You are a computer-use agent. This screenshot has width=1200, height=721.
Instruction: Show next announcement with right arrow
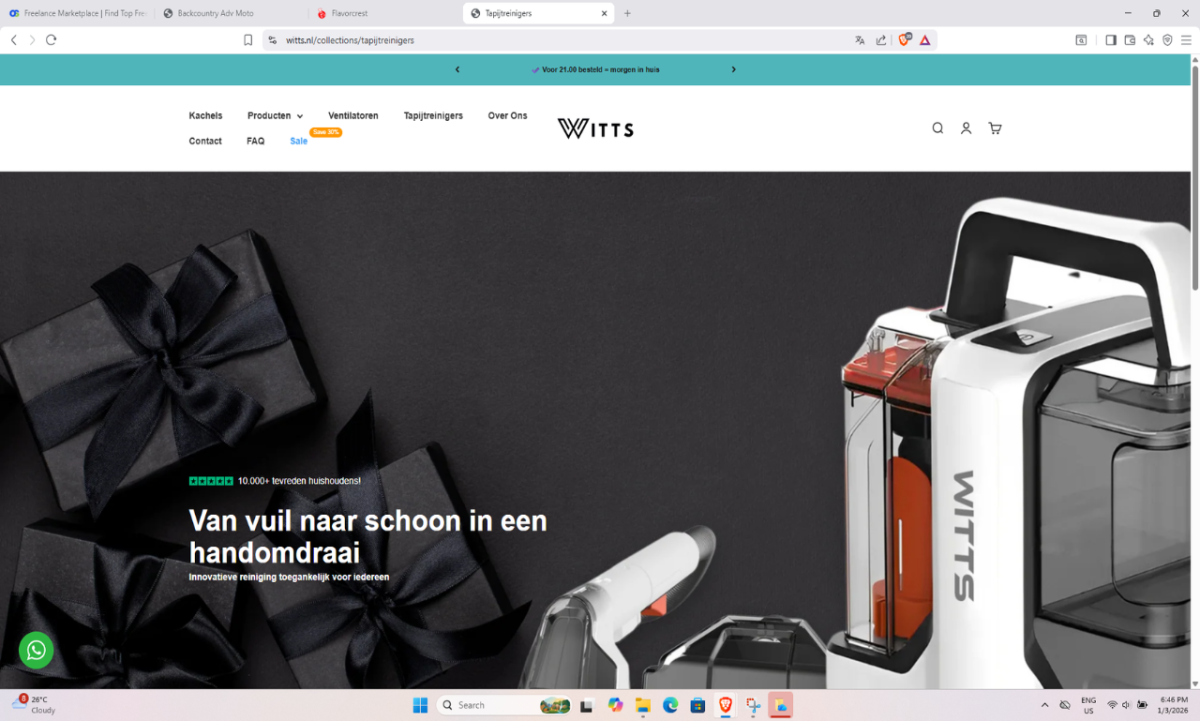(x=733, y=70)
